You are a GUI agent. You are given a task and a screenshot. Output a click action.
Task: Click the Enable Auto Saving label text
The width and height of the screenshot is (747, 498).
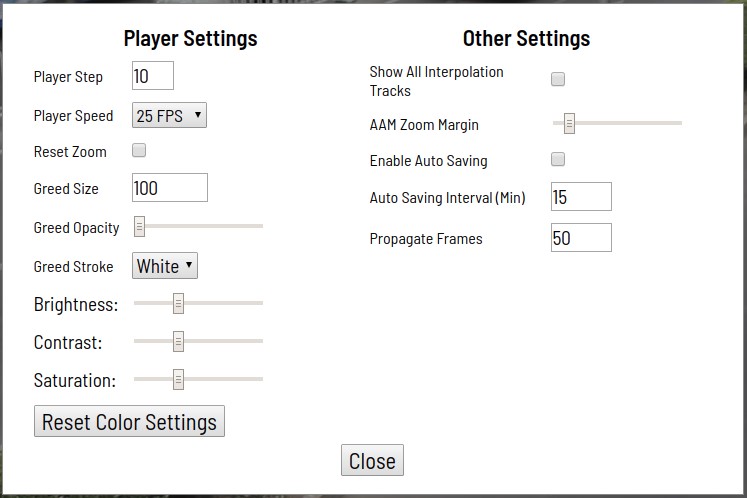coord(428,161)
